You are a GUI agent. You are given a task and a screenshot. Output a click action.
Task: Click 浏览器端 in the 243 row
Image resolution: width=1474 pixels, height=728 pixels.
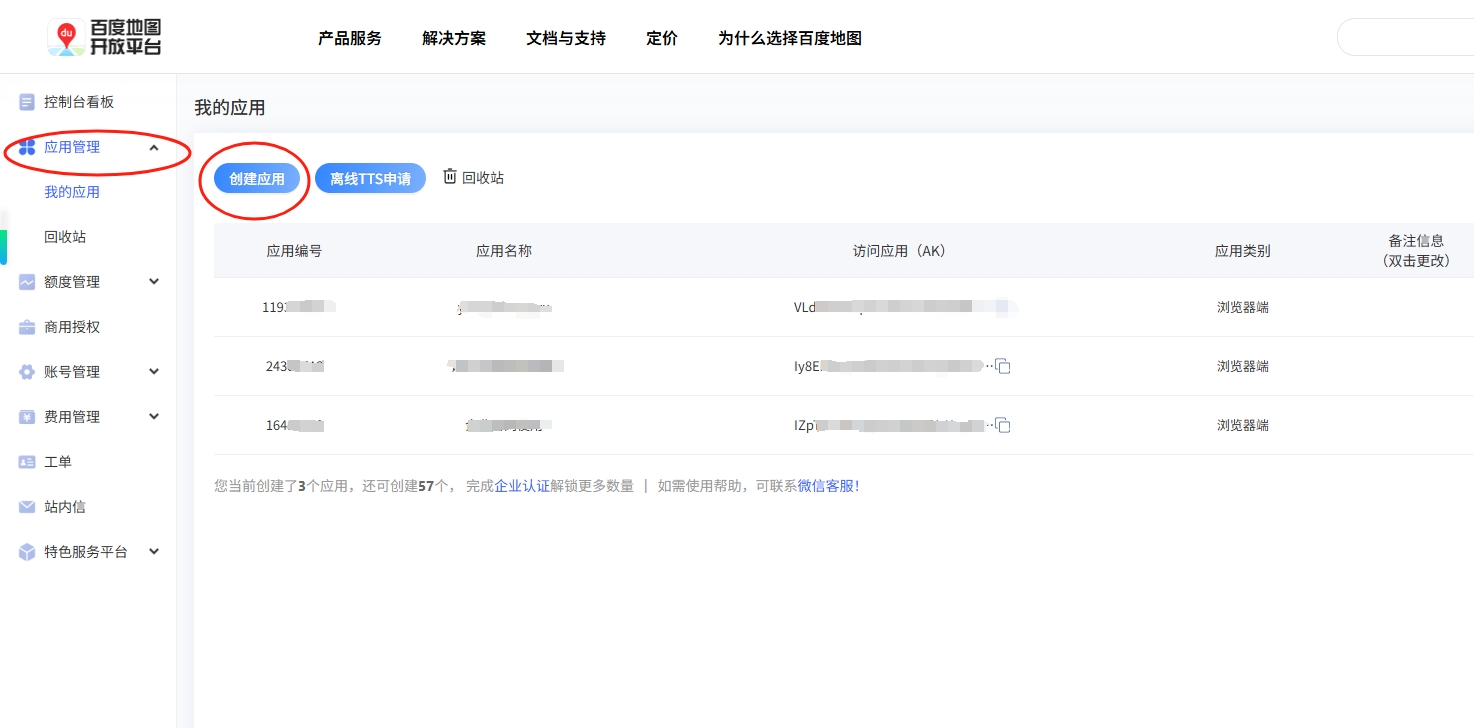tap(1243, 366)
